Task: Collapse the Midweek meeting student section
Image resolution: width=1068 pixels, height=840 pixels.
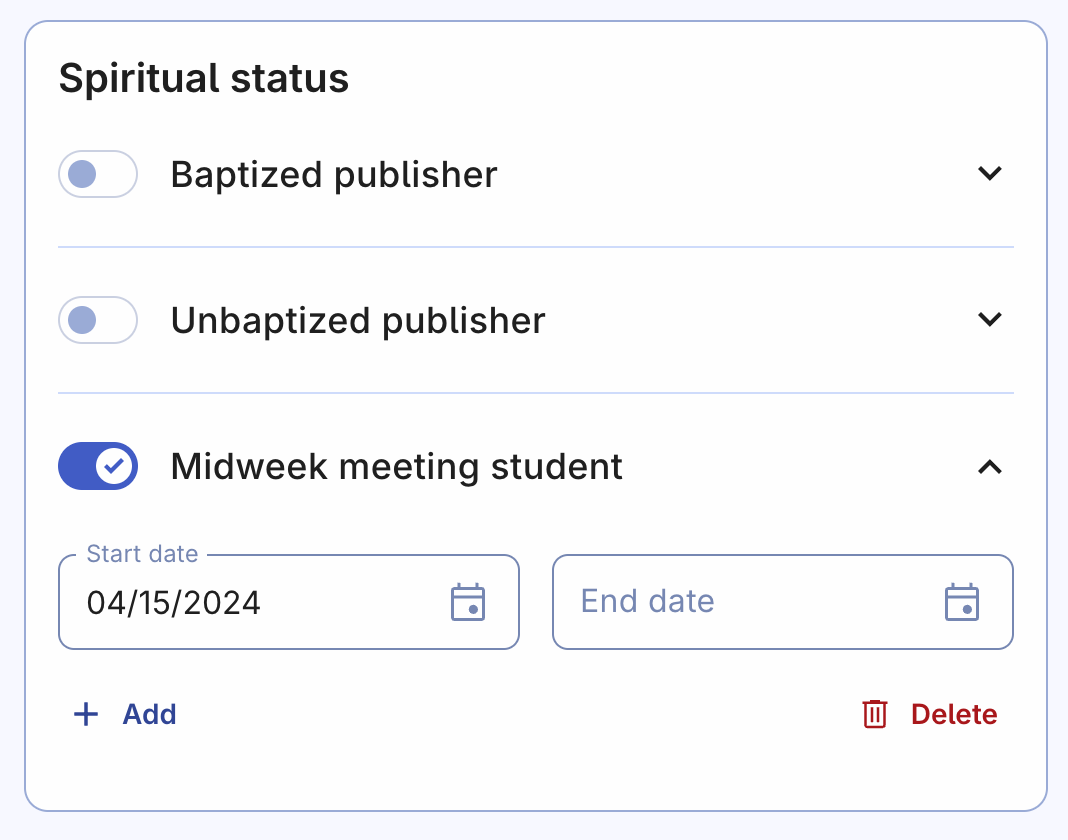Action: coord(990,467)
